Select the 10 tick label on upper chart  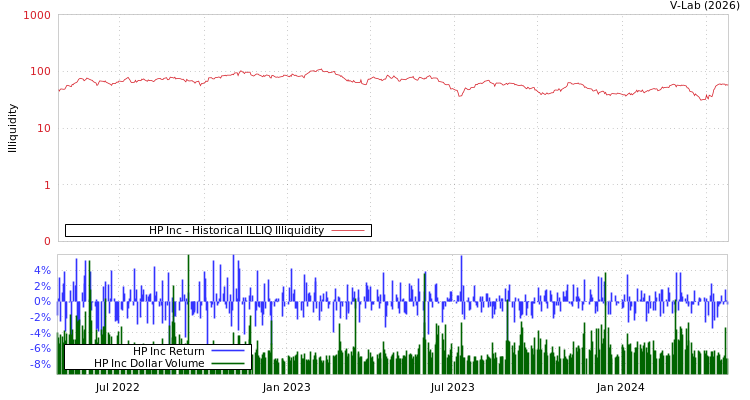[43, 128]
